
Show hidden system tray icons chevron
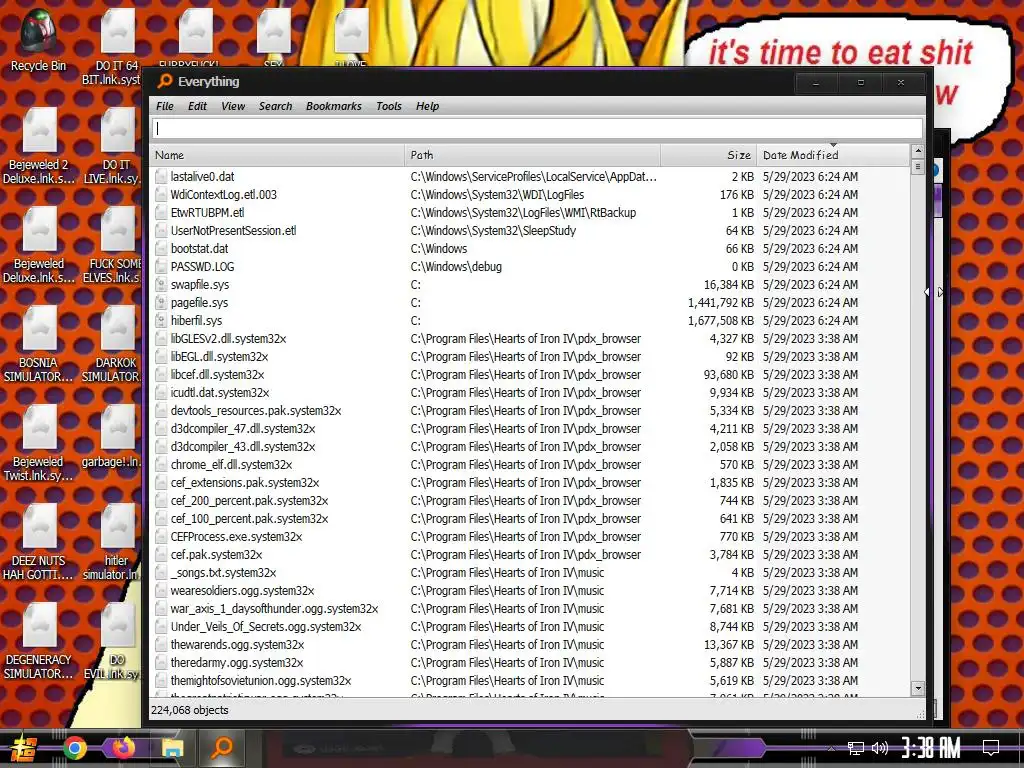[831, 748]
